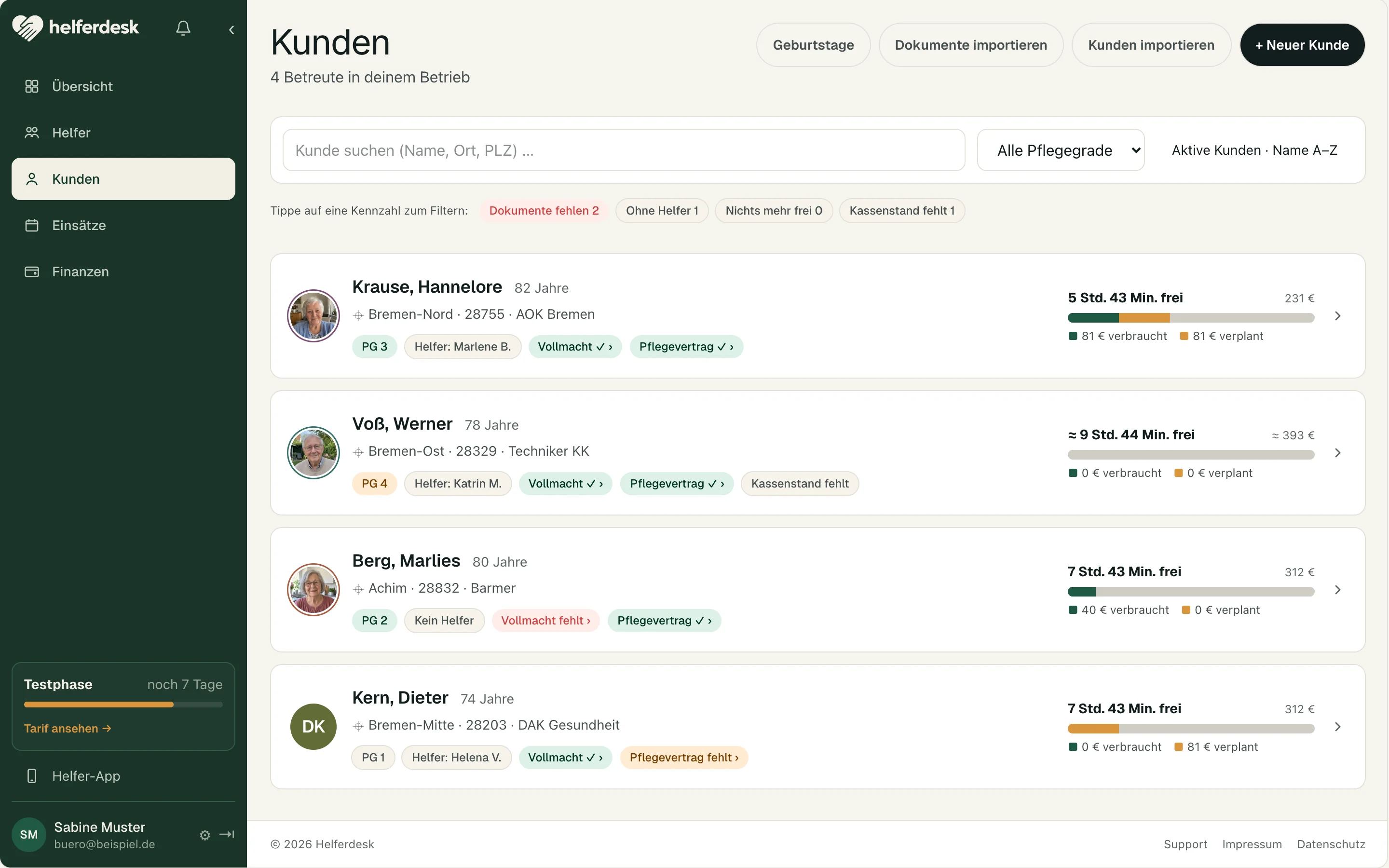Click the Einsätze calendar icon

coord(31,225)
